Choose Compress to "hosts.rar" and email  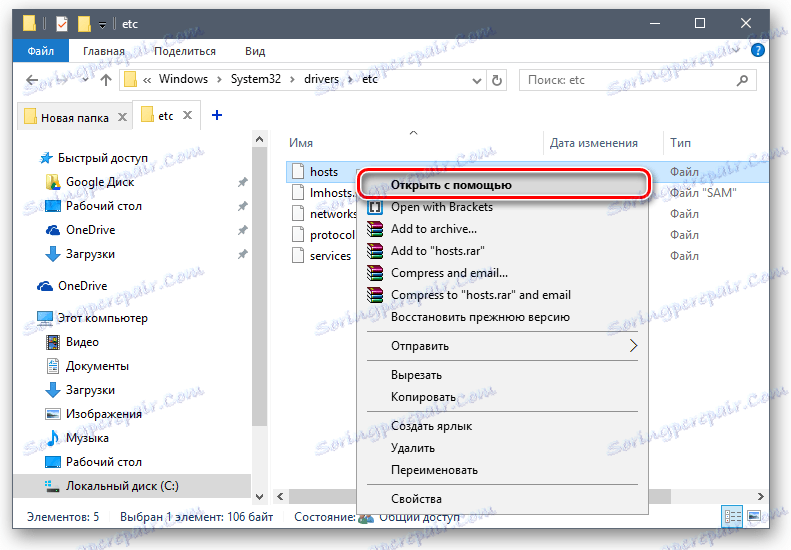(x=502, y=295)
